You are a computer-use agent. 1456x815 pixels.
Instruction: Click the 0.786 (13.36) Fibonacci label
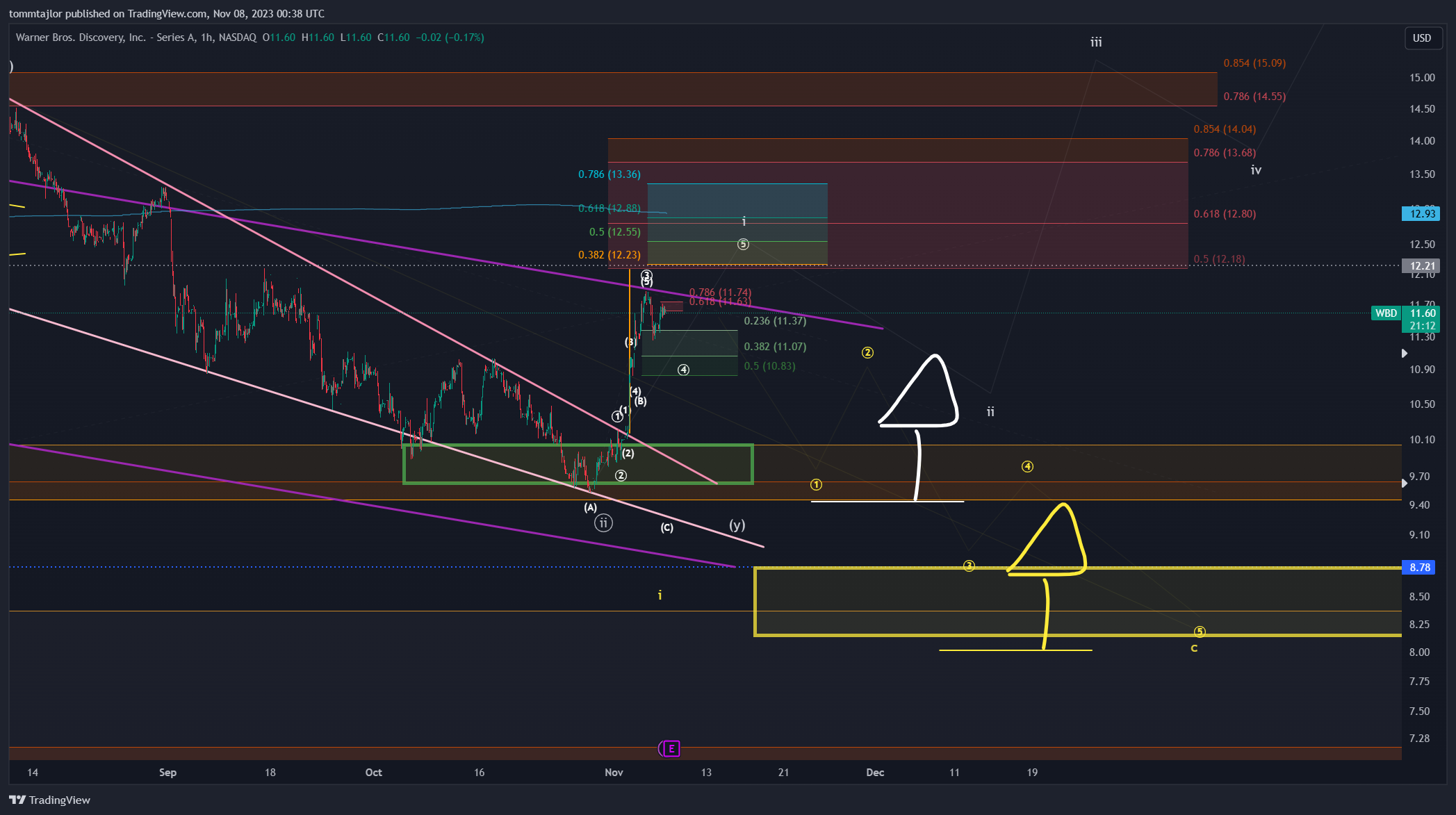tap(610, 174)
